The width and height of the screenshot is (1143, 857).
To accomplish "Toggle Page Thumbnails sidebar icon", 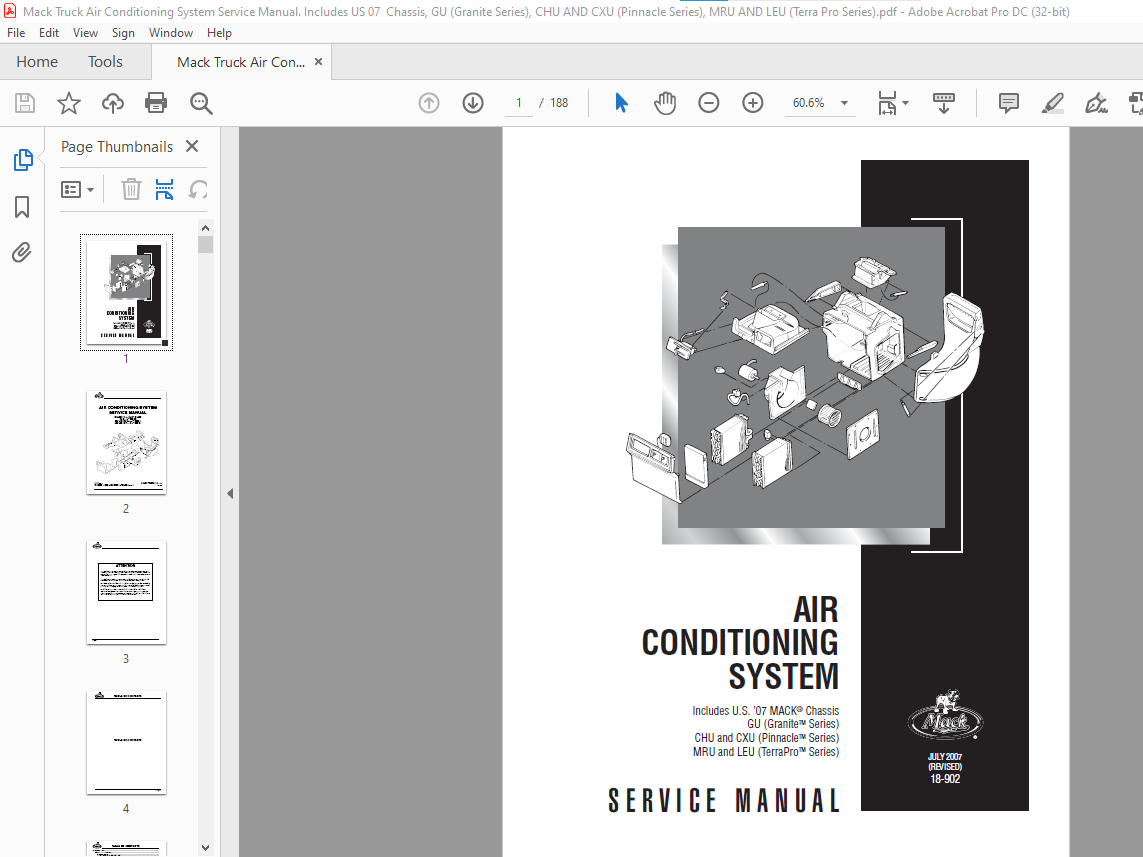I will tap(23, 160).
